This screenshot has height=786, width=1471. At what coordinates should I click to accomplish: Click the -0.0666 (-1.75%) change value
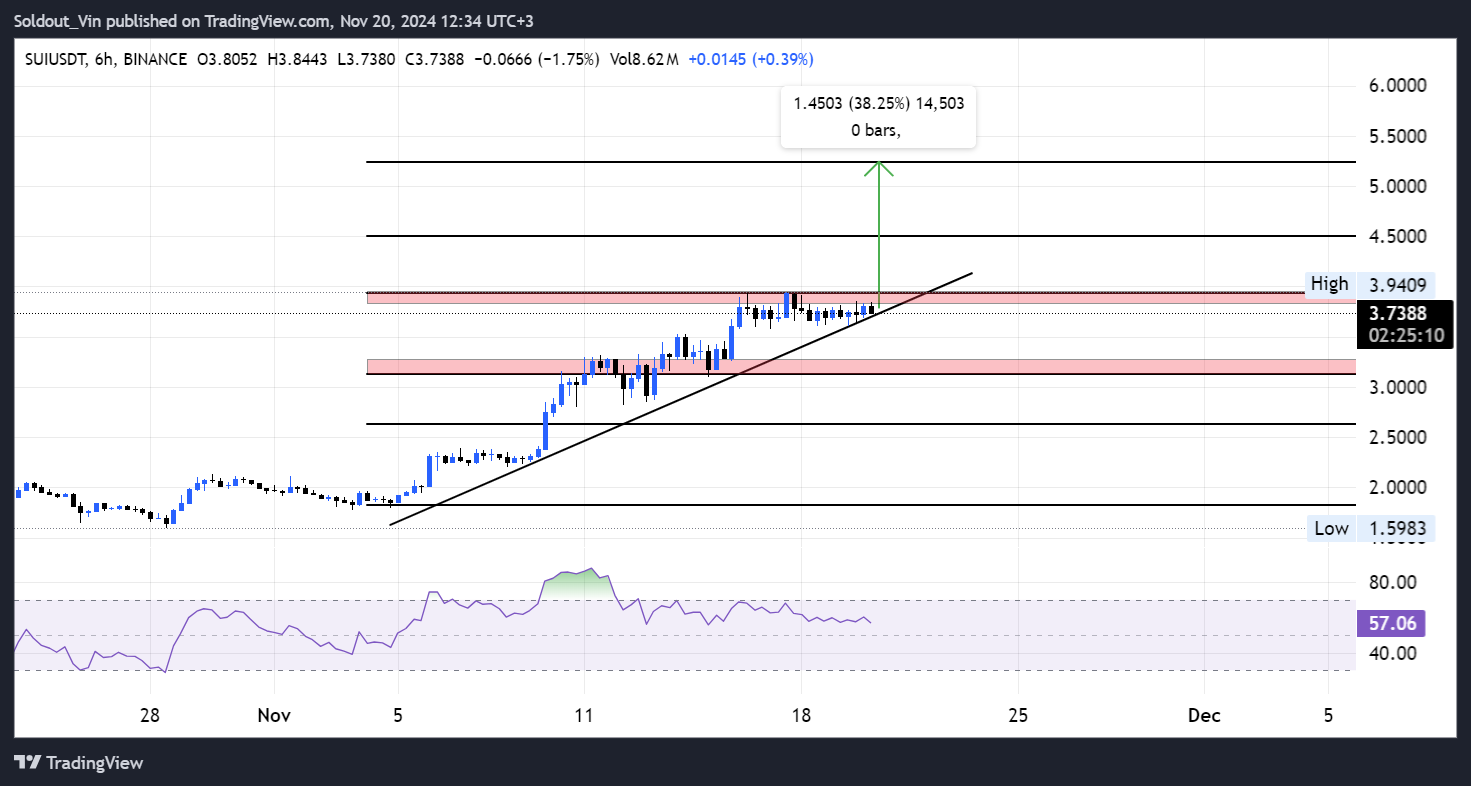[535, 59]
